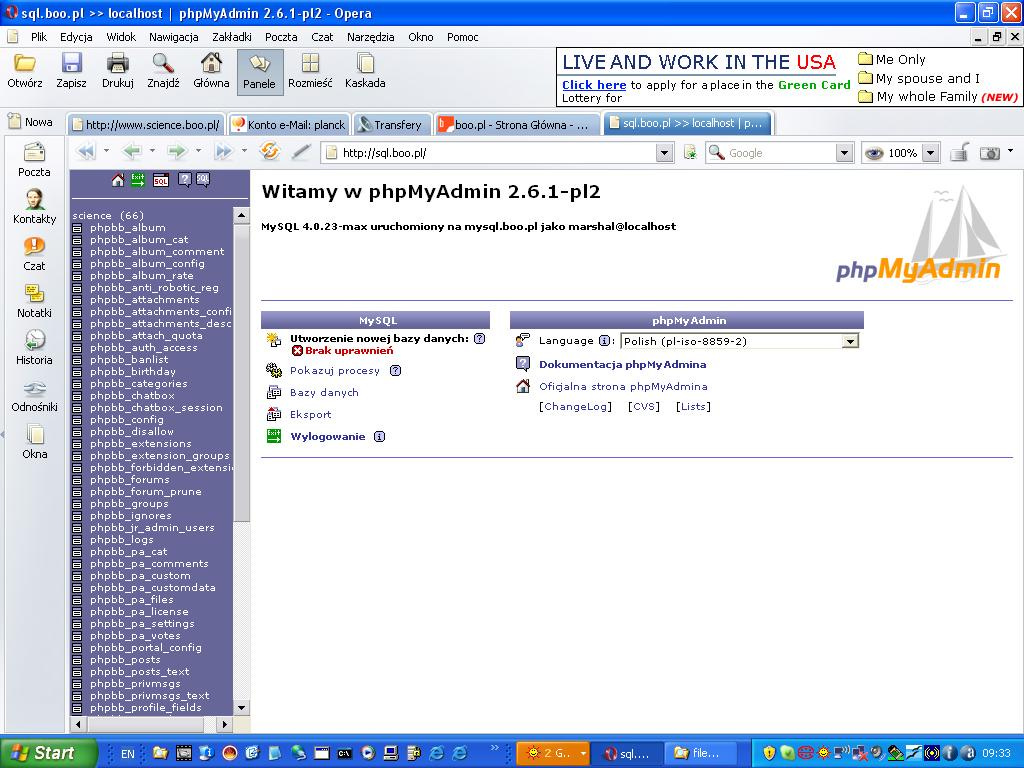
Task: Open phpMyAdmin home icon in left frame
Action: 118,180
